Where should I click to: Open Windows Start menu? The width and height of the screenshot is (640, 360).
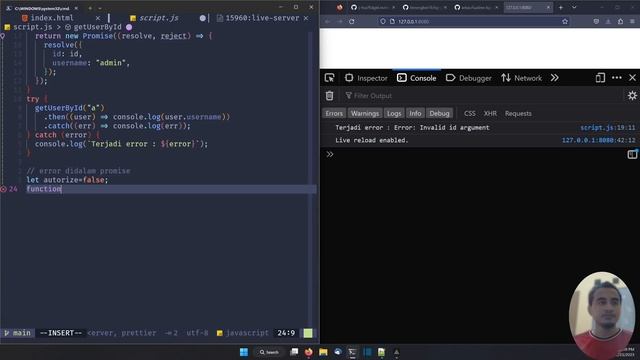click(244, 352)
